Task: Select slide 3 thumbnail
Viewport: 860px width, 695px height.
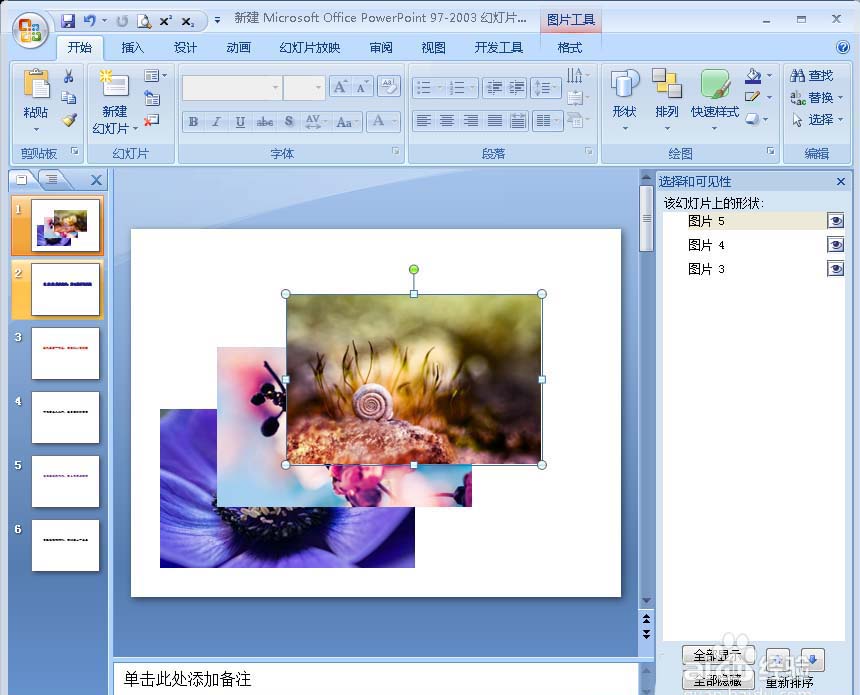Action: tap(65, 353)
